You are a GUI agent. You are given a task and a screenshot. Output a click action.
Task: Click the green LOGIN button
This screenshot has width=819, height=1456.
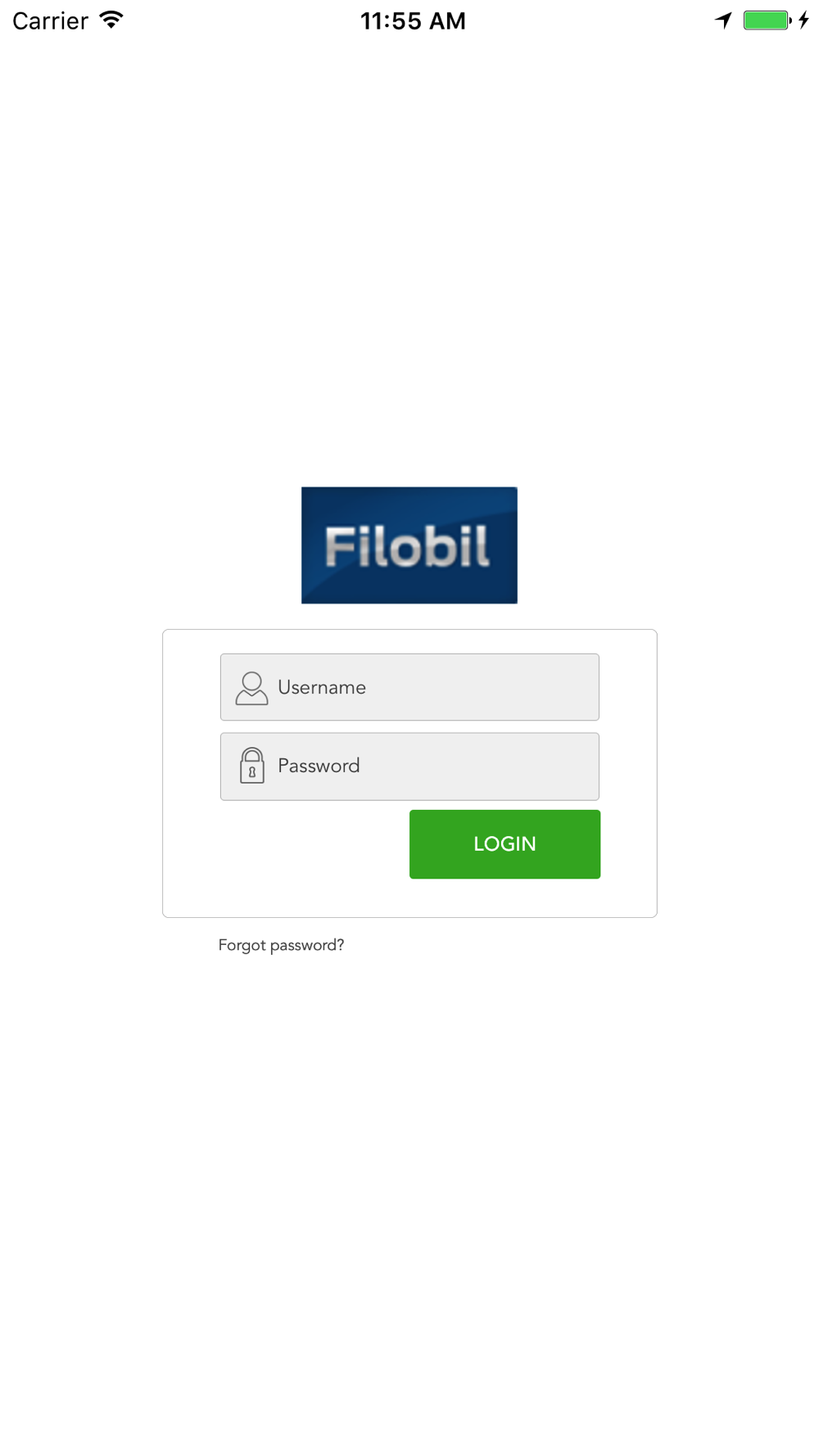click(x=505, y=844)
